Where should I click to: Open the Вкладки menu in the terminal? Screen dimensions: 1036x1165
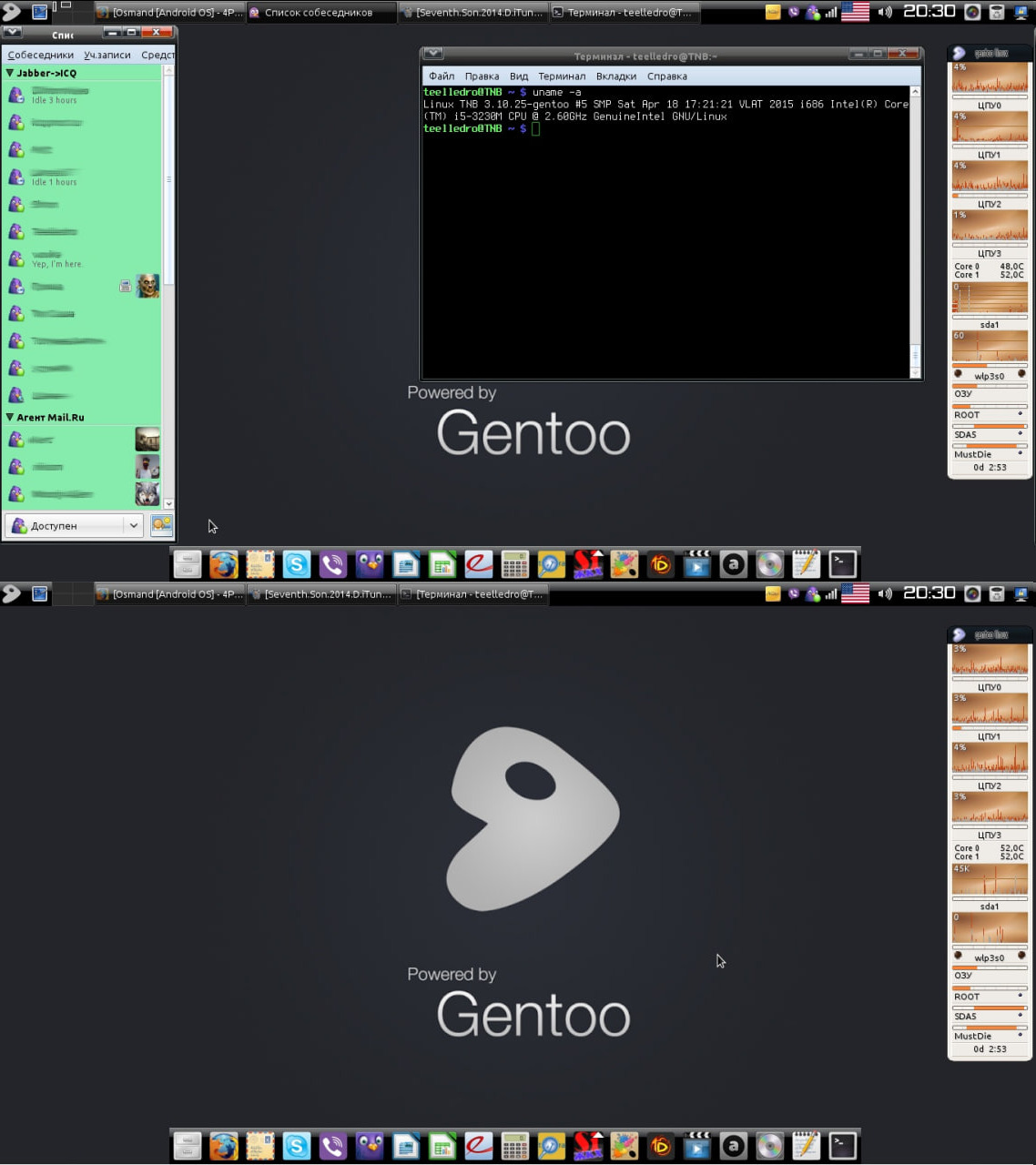[x=615, y=76]
